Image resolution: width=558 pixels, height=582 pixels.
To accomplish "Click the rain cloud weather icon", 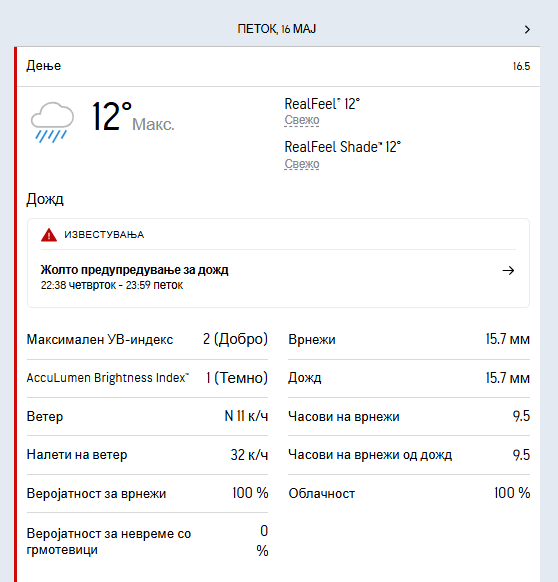I will [x=52, y=122].
